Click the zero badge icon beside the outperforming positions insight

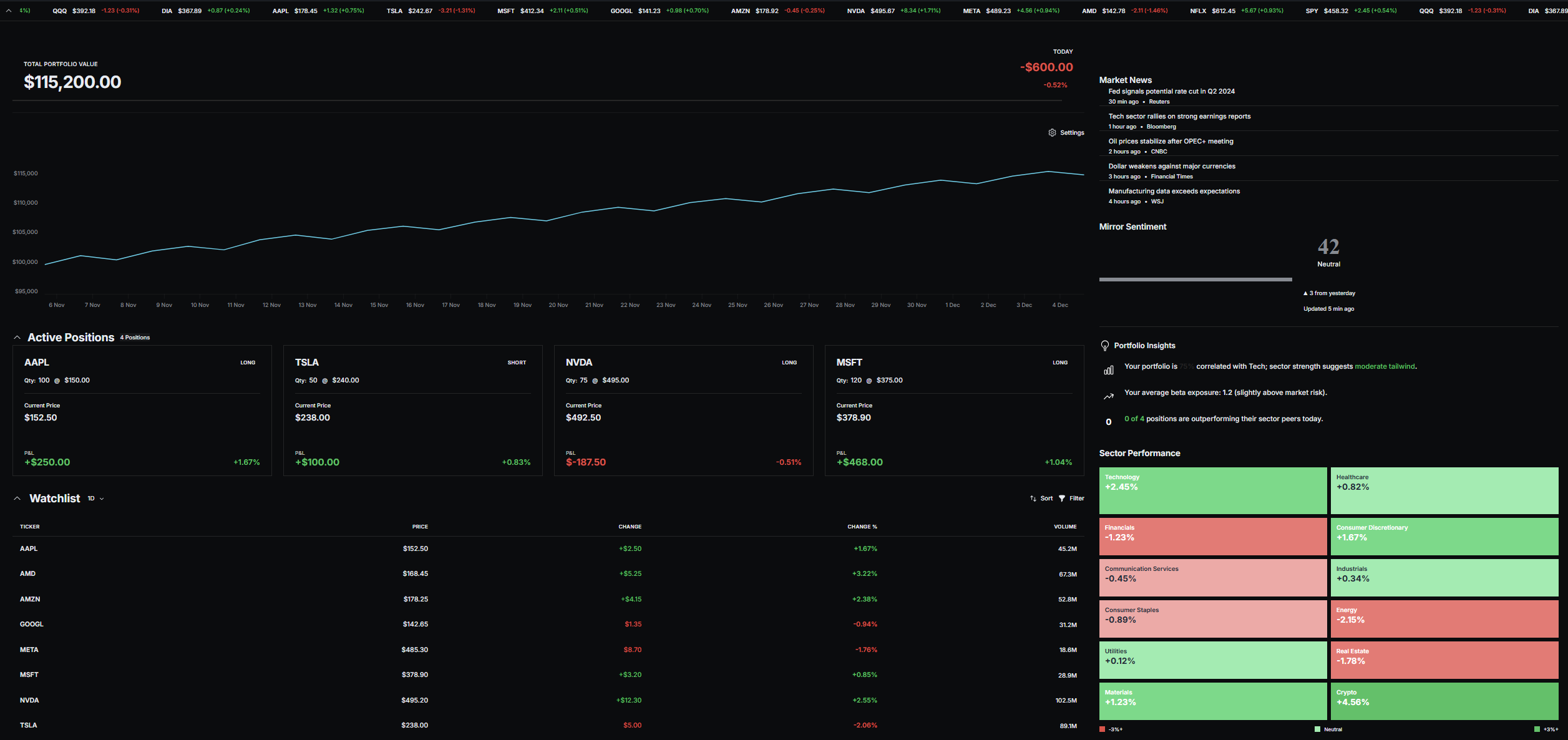(x=1109, y=422)
